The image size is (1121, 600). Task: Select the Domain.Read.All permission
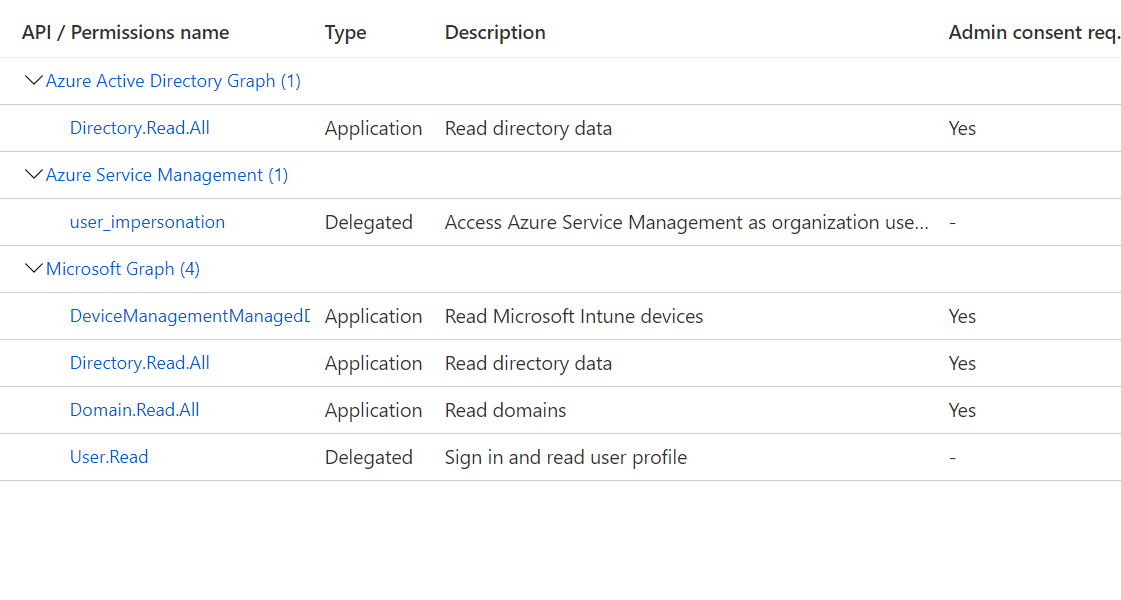coord(134,409)
